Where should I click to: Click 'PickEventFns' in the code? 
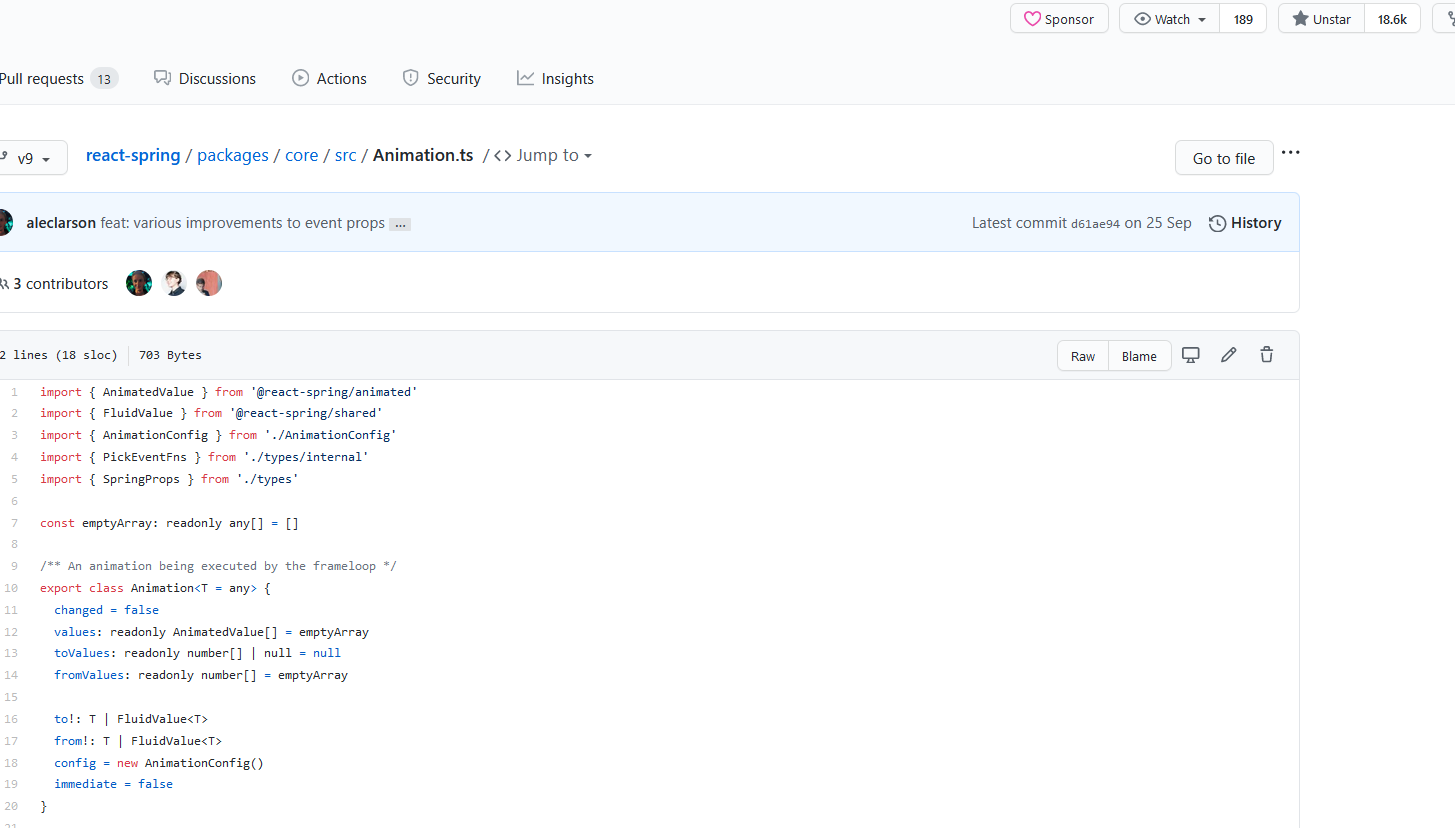pos(145,457)
